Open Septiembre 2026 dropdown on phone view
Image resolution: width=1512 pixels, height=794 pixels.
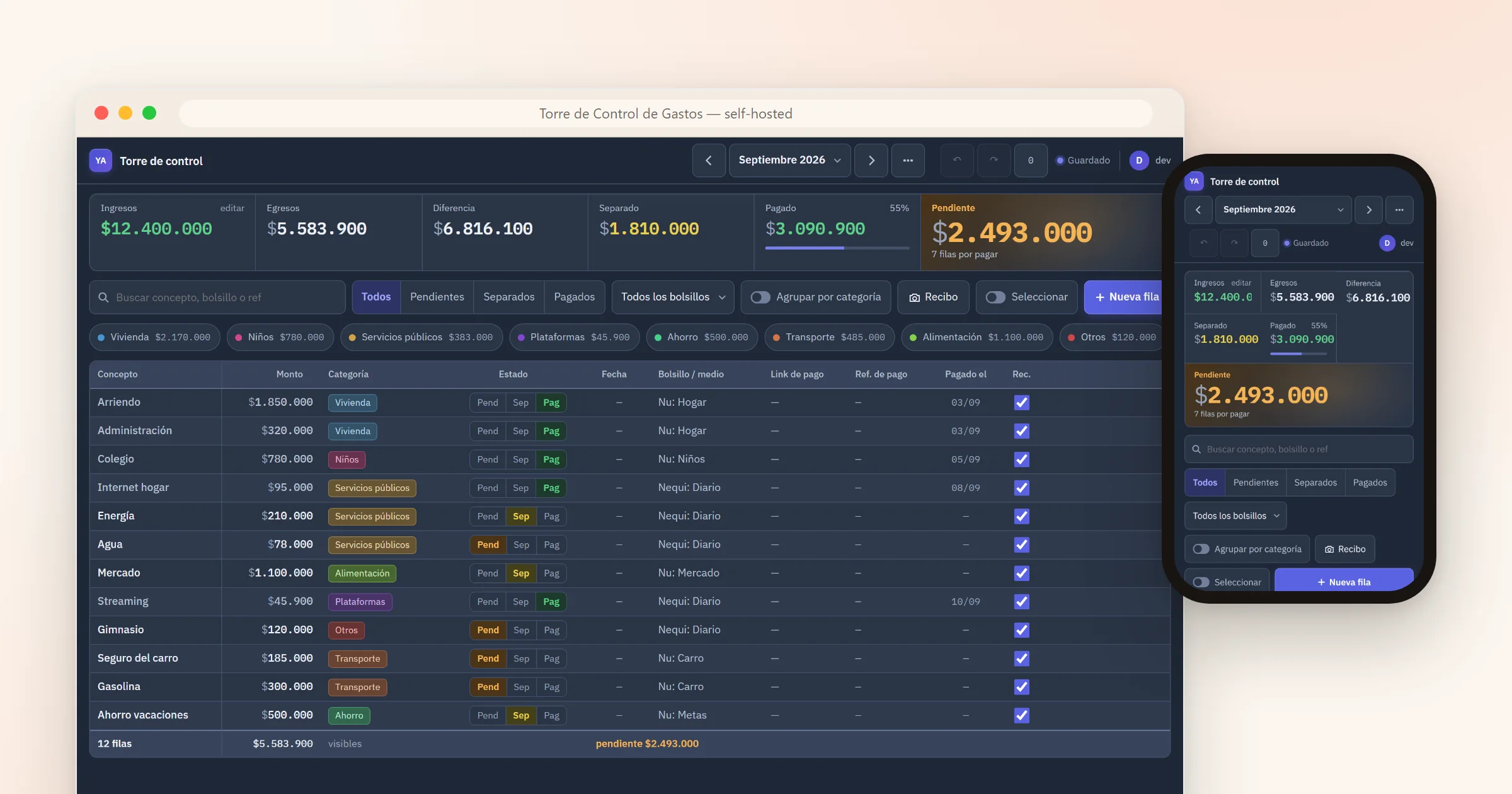coord(1283,210)
